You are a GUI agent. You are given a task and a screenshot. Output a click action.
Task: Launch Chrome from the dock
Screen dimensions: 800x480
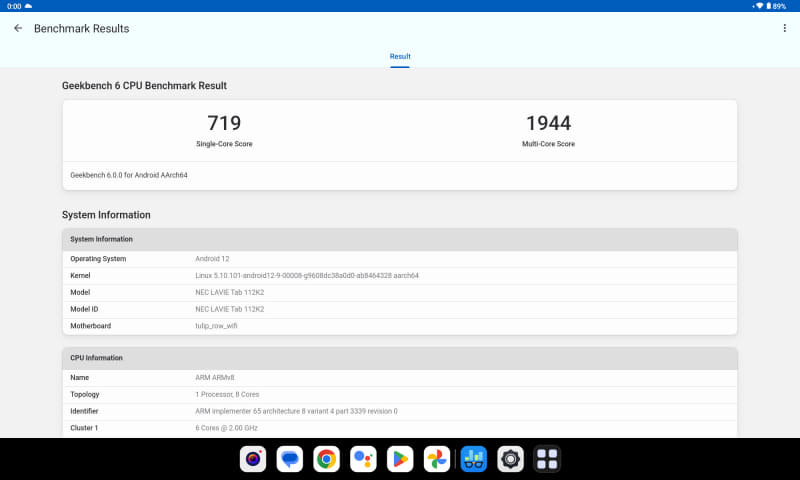click(327, 459)
